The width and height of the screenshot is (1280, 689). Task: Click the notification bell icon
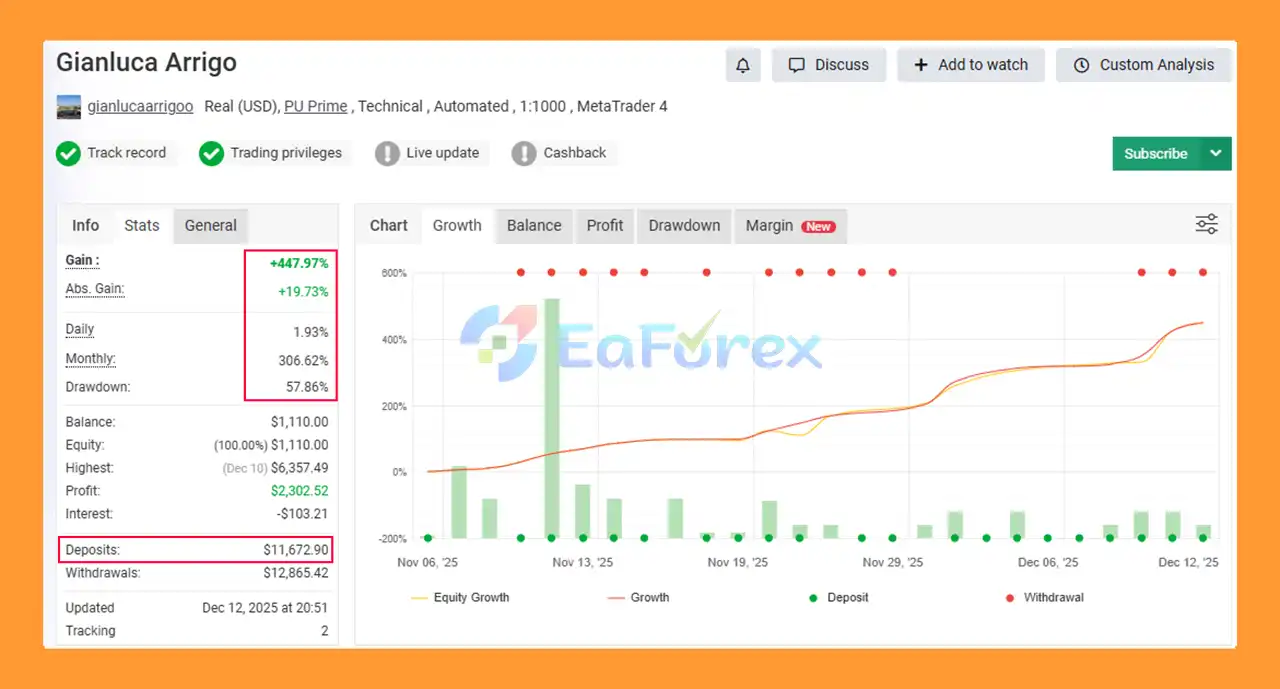[x=743, y=65]
